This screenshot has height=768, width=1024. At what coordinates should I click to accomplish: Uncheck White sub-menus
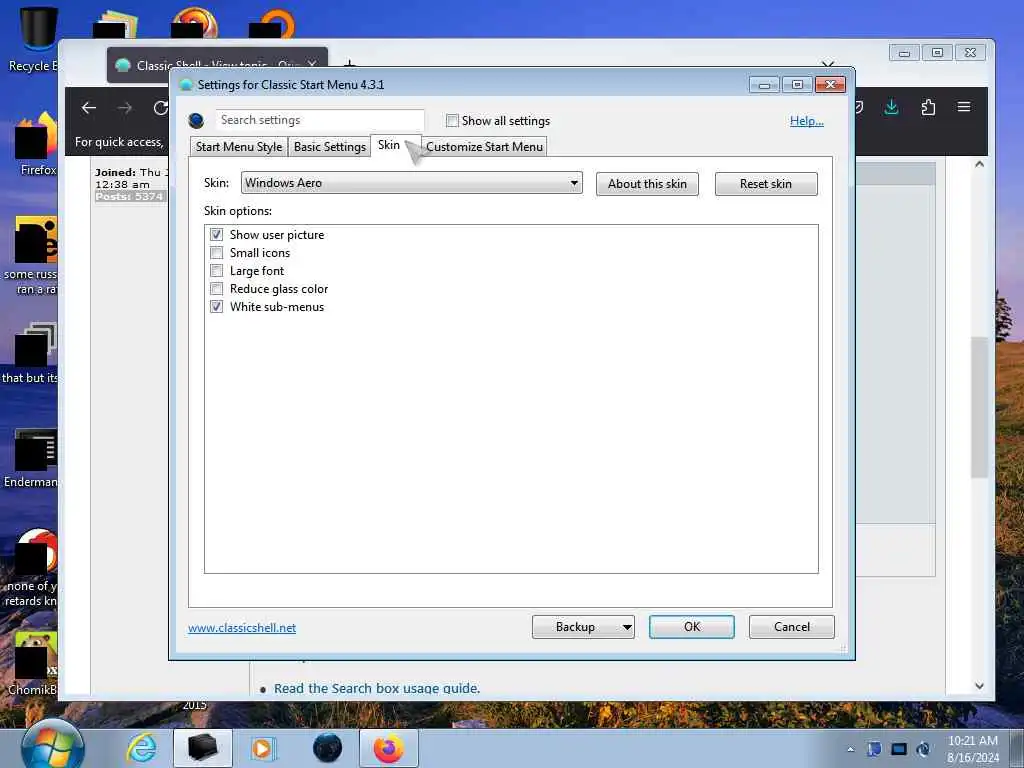216,307
